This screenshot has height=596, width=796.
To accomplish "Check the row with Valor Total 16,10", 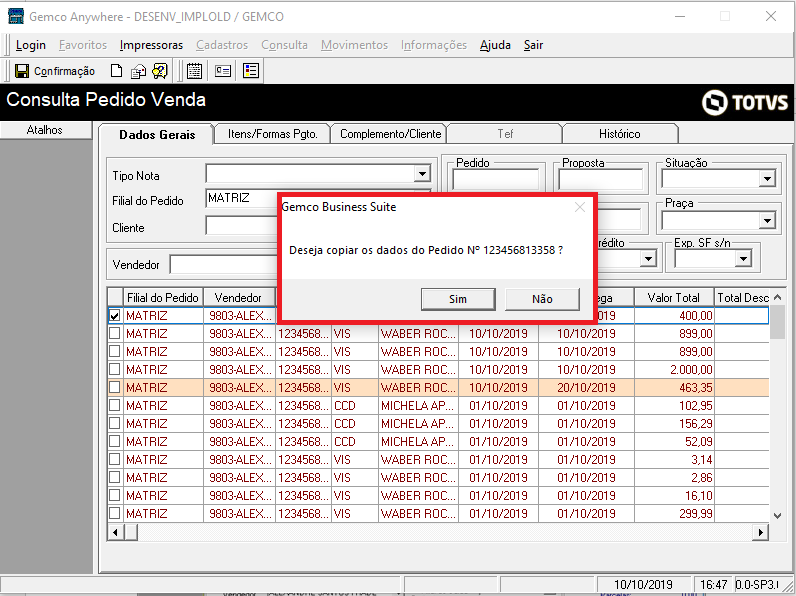I will tap(115, 495).
